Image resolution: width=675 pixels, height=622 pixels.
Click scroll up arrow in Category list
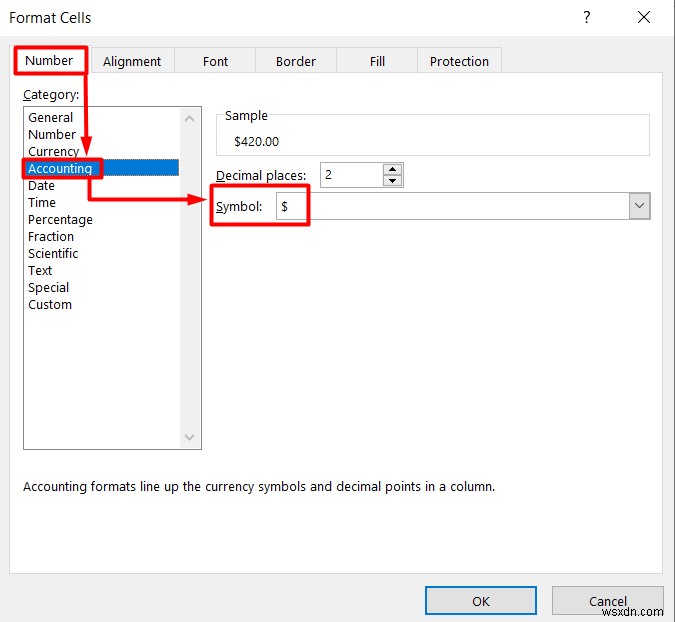pos(189,119)
